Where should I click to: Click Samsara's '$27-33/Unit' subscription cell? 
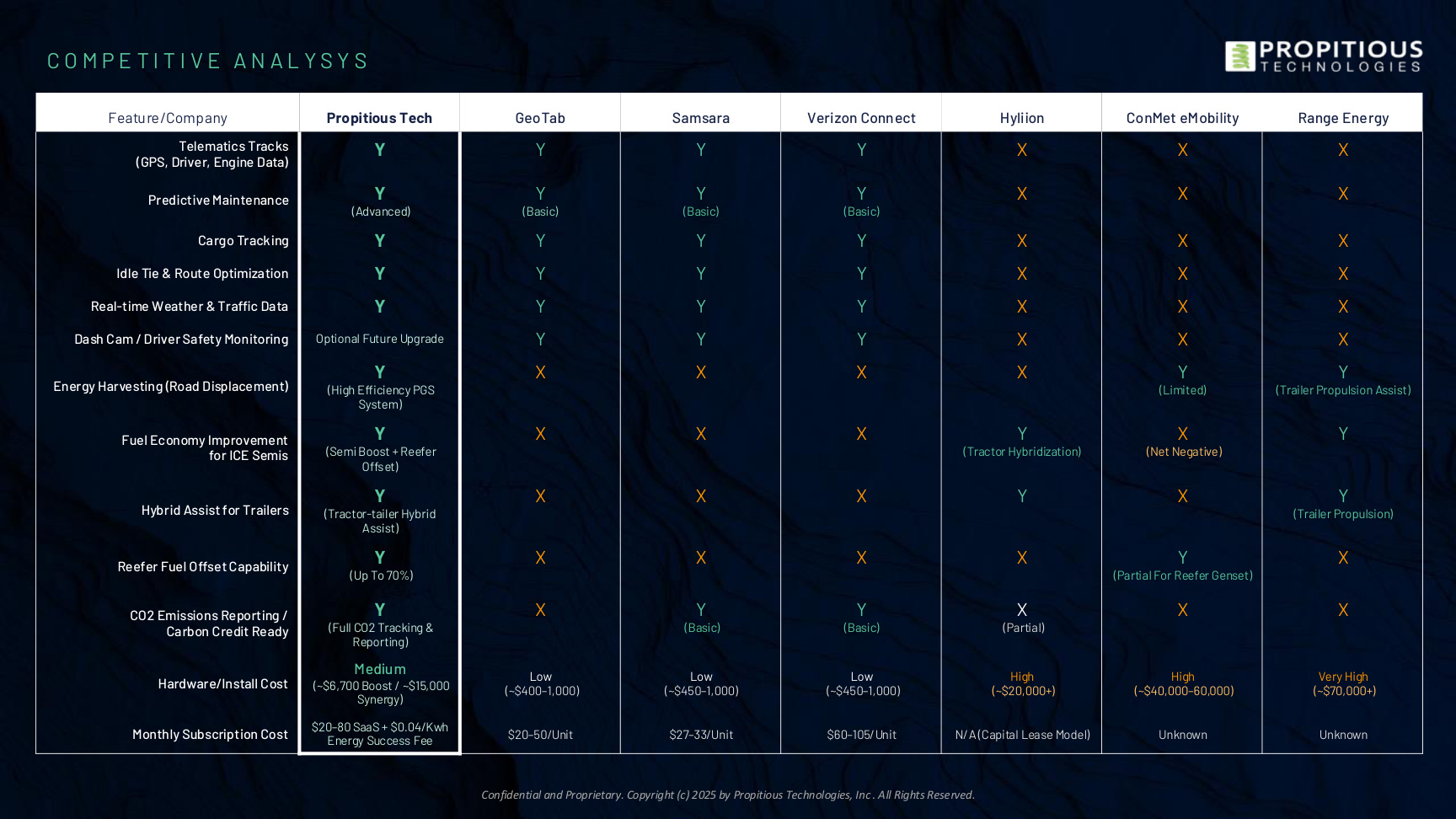coord(701,735)
